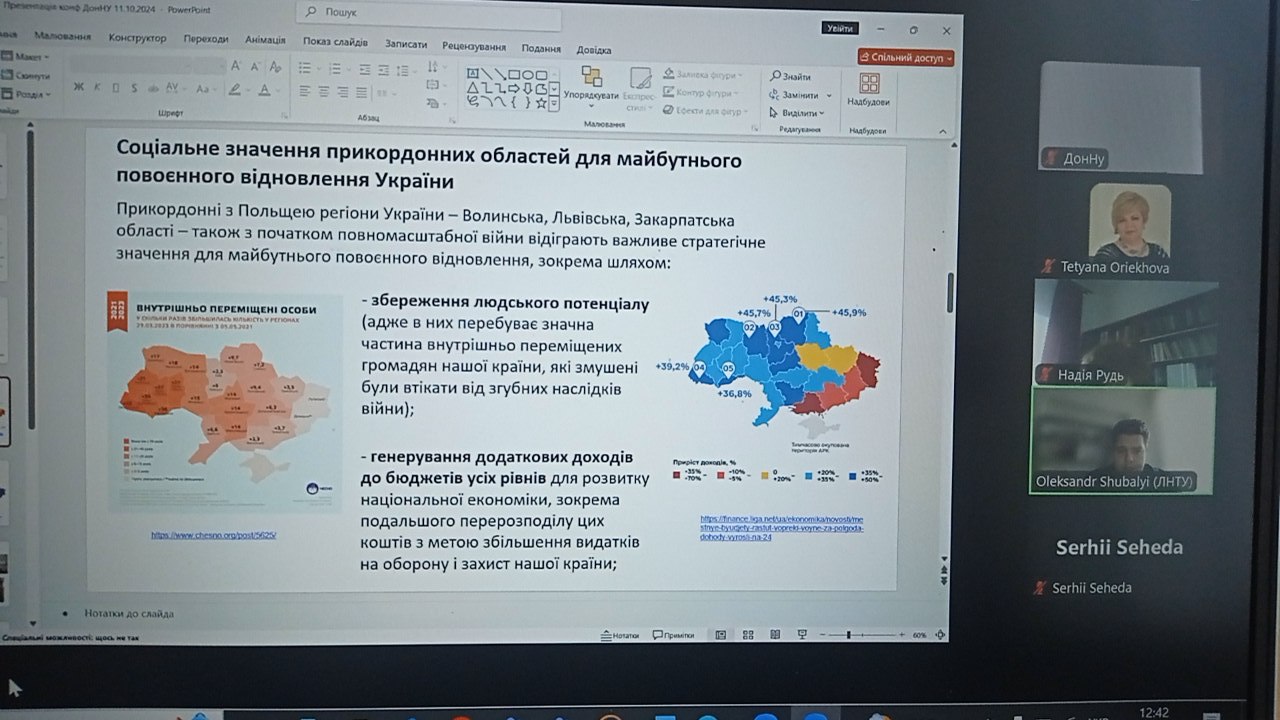Select the text box shape

click(473, 73)
